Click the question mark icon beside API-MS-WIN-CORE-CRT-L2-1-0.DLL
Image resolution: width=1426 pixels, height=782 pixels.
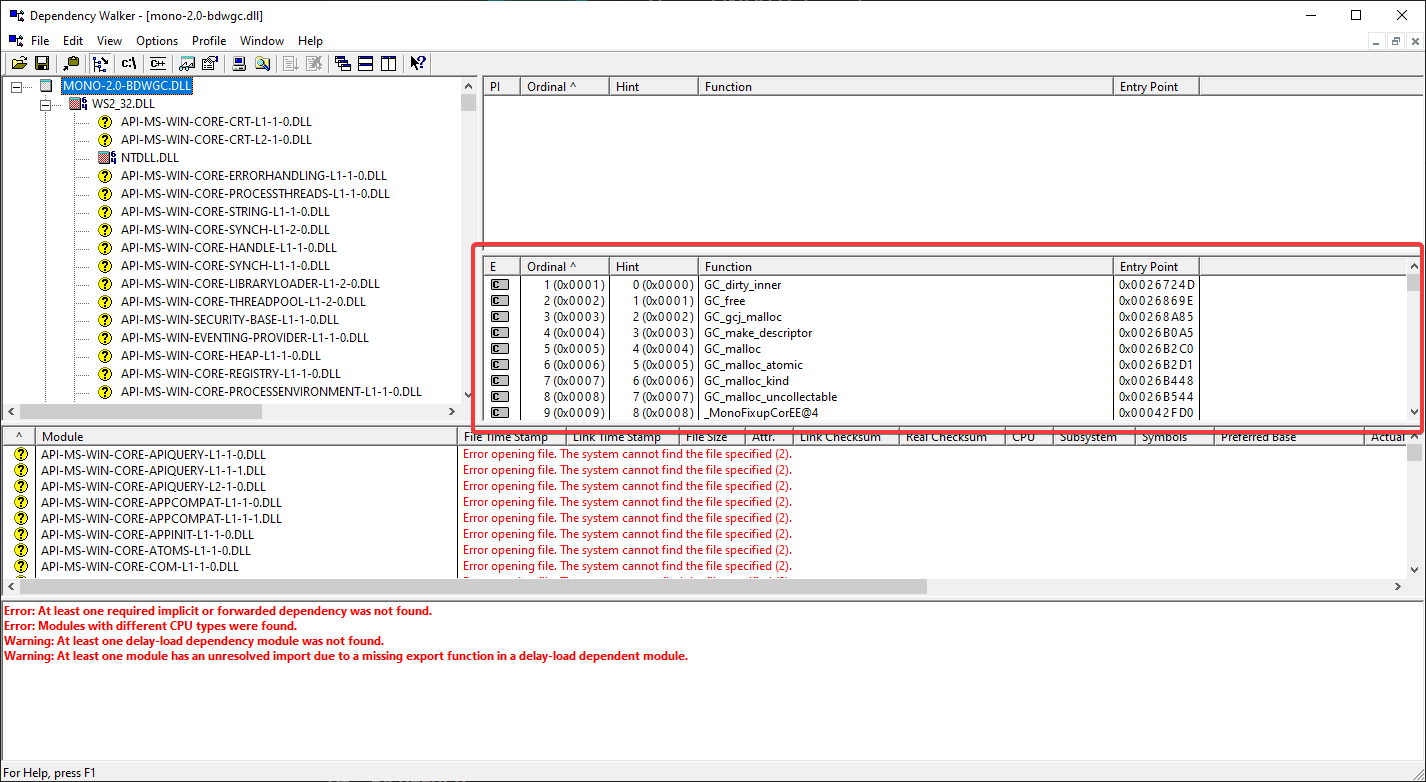[105, 140]
